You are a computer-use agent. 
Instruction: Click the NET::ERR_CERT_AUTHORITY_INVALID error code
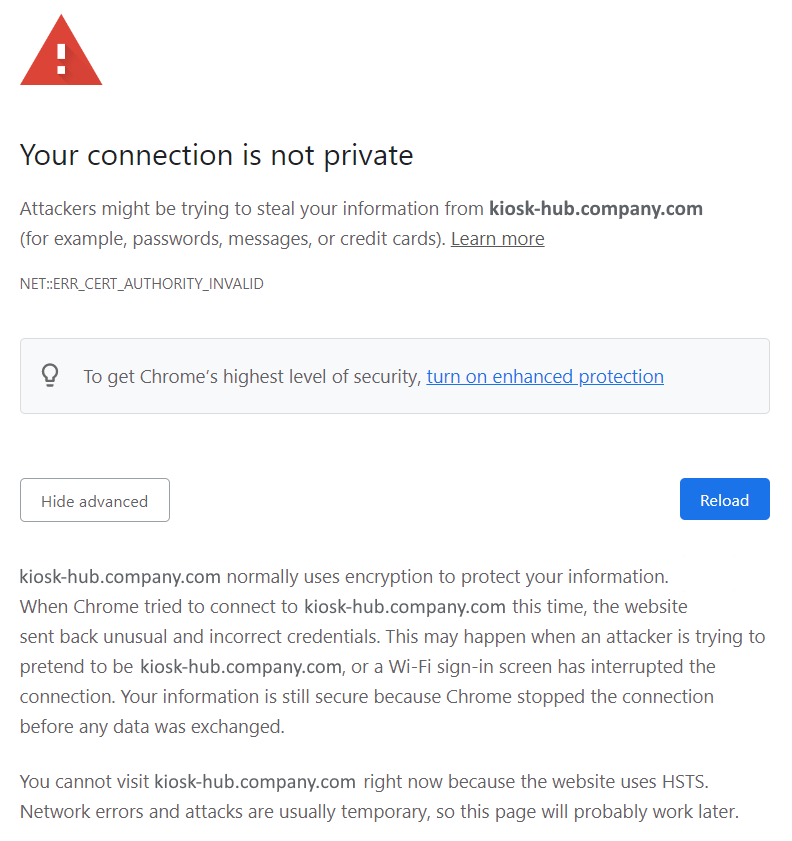[x=142, y=284]
